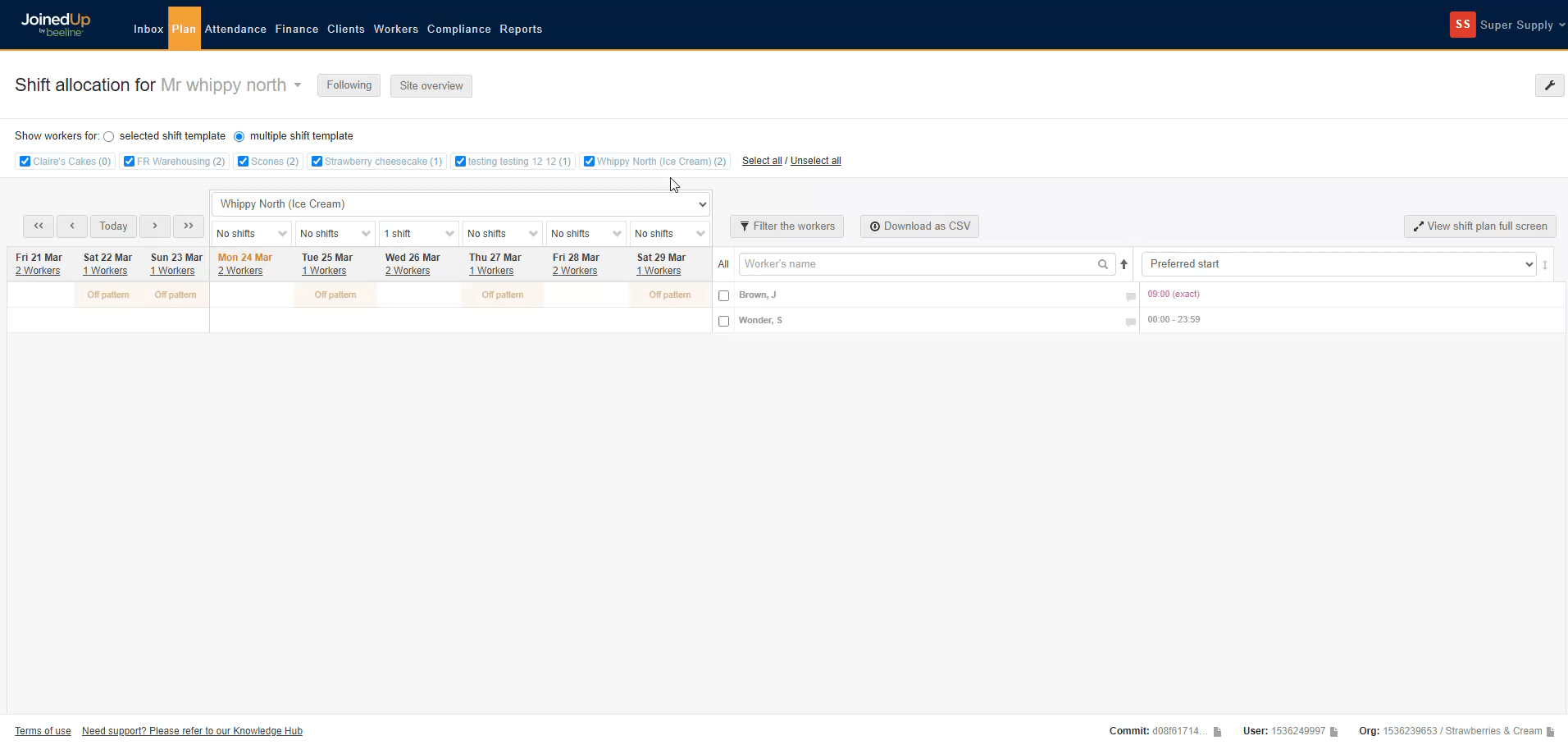Go to the Compliance menu
Image resolution: width=1568 pixels, height=745 pixels.
pyautogui.click(x=458, y=29)
